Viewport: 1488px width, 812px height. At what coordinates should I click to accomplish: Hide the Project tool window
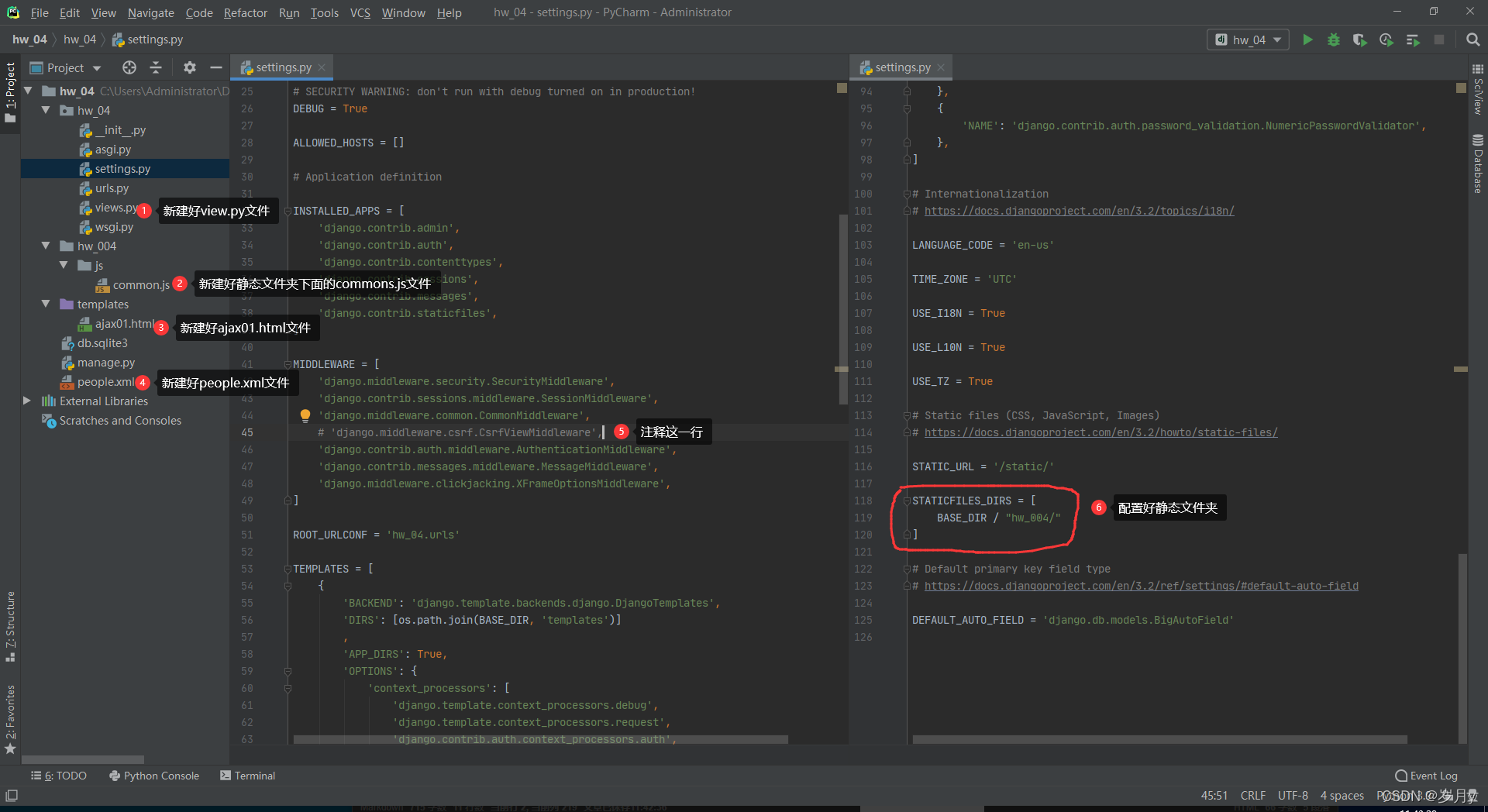click(216, 67)
